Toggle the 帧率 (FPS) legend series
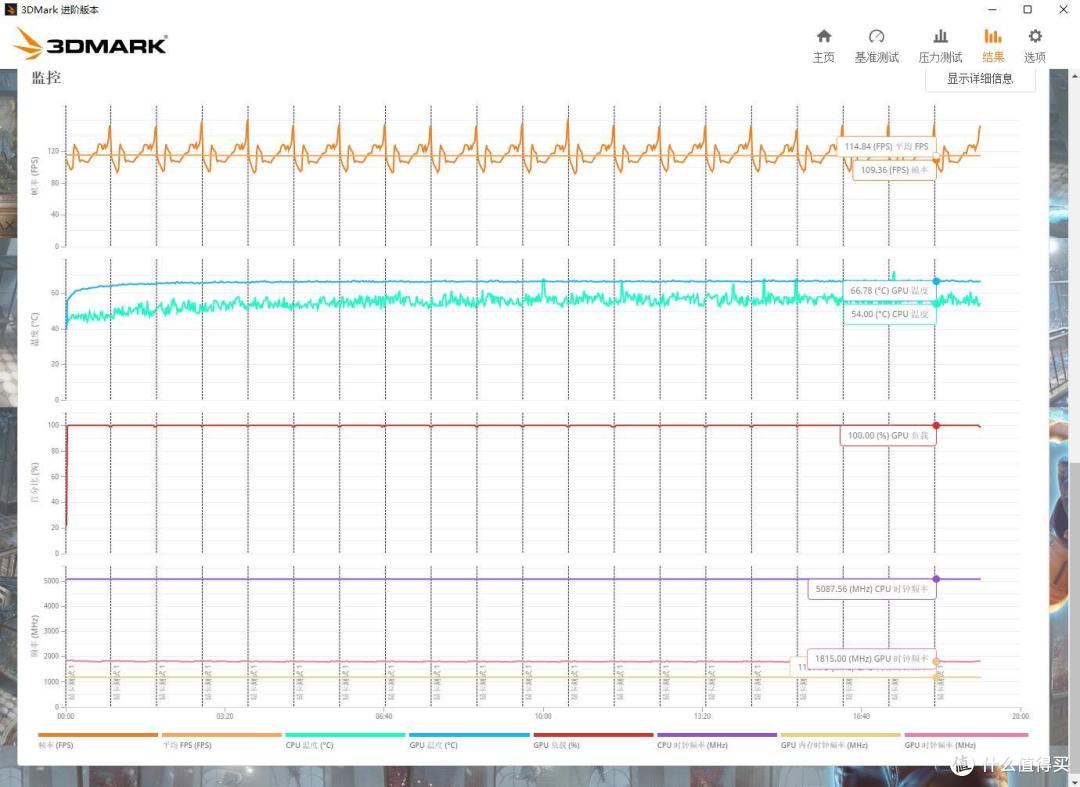1080x787 pixels. 98,740
